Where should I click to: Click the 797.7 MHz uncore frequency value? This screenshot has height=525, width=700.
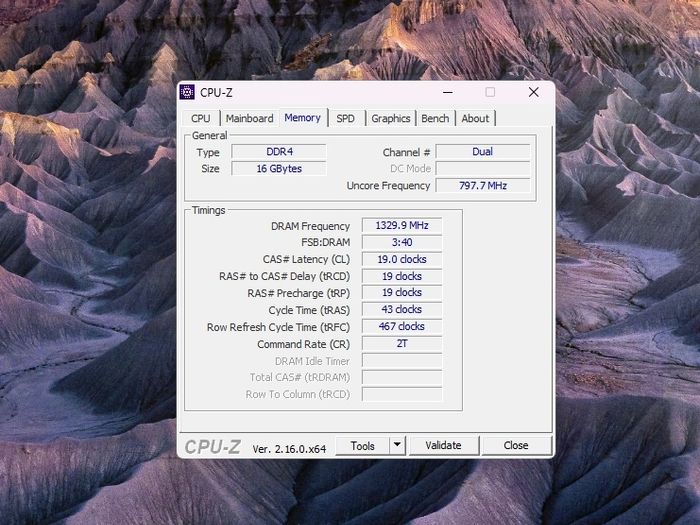tap(483, 186)
